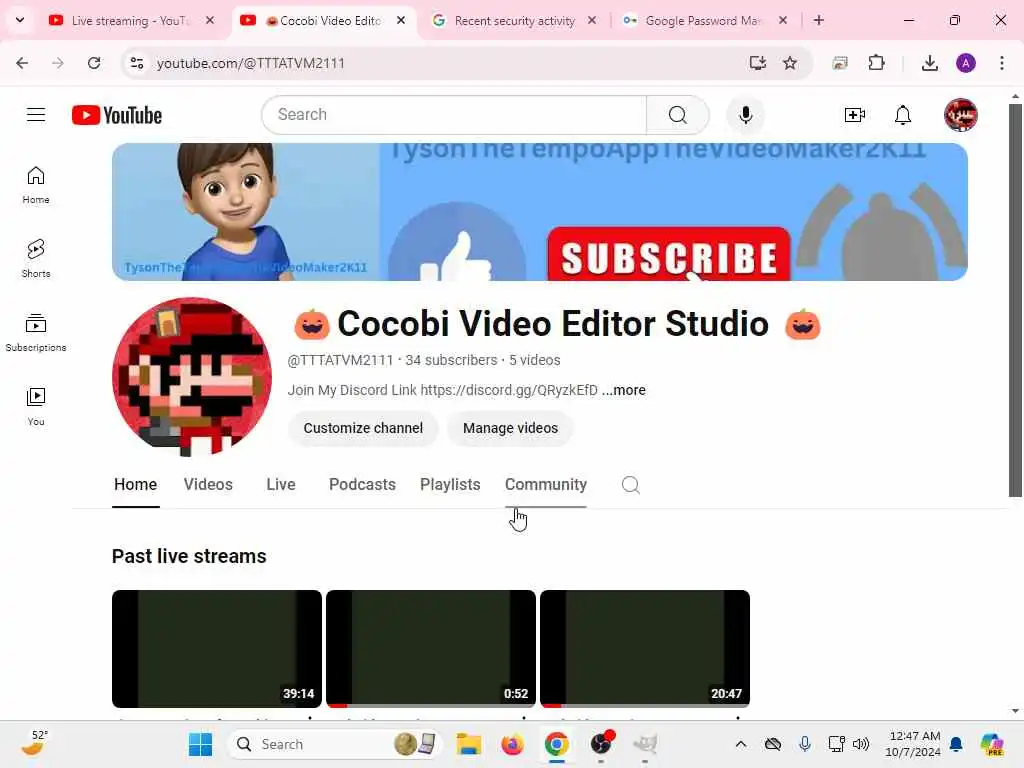Focus the YouTube search field
The height and width of the screenshot is (768, 1024).
(x=454, y=115)
